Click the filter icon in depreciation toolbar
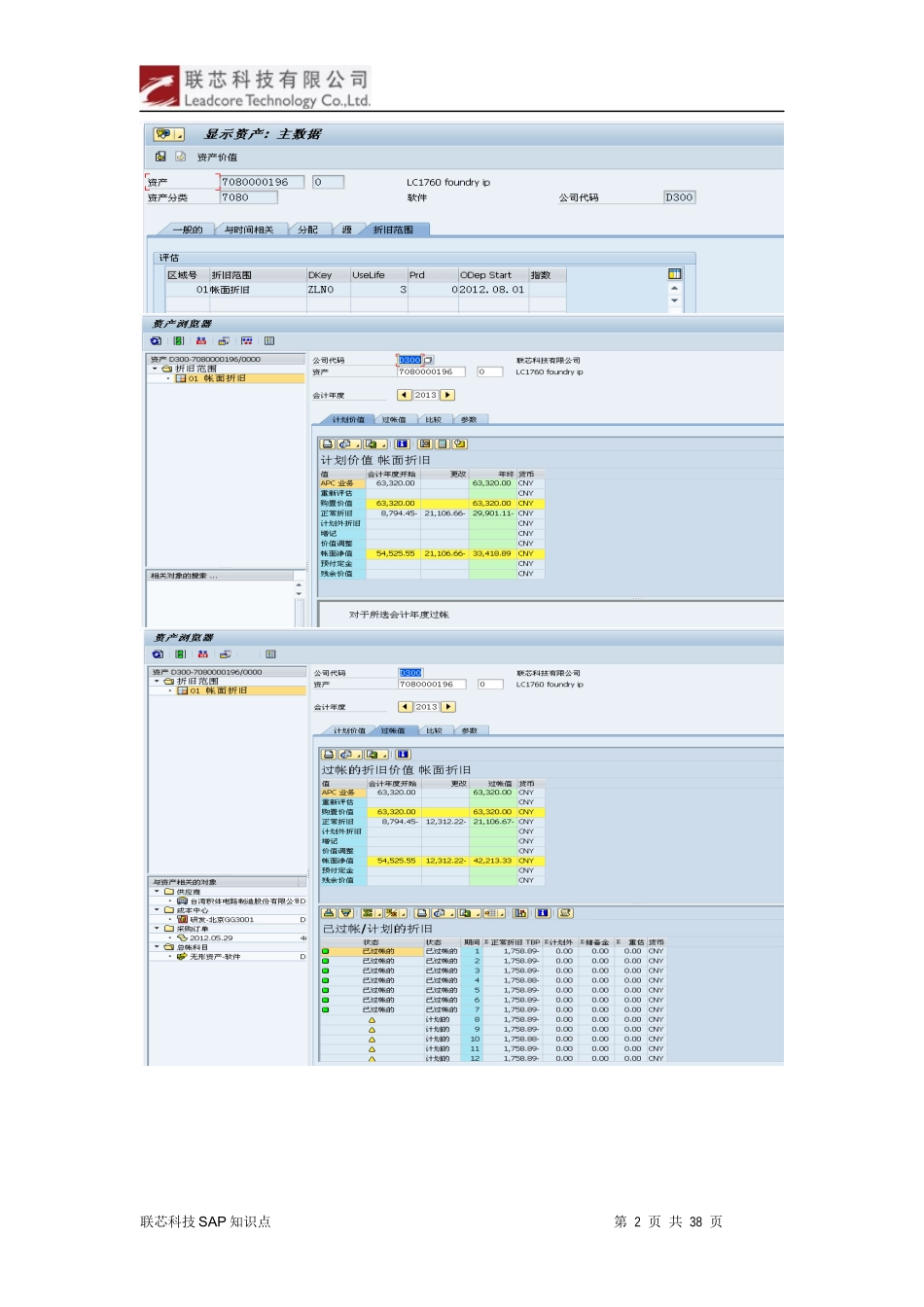The height and width of the screenshot is (1307, 924). (x=346, y=914)
